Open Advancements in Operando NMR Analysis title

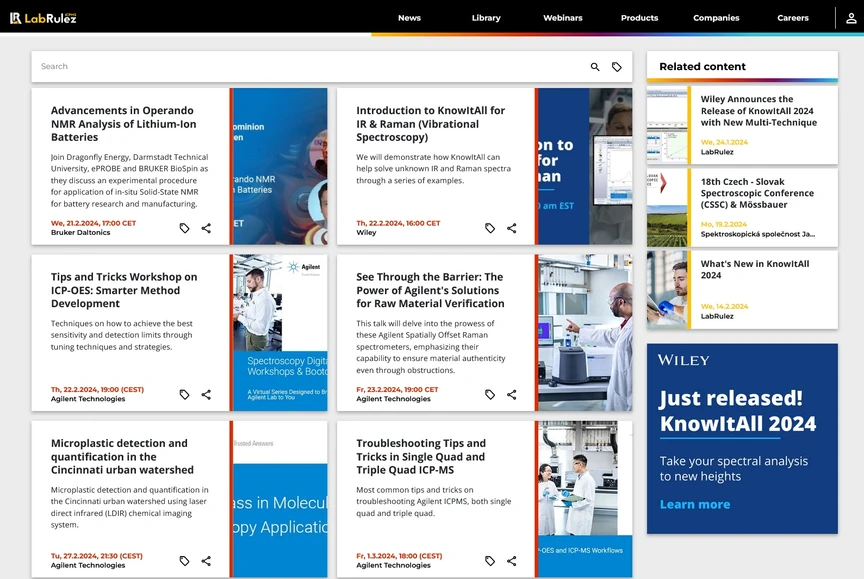[x=123, y=124]
